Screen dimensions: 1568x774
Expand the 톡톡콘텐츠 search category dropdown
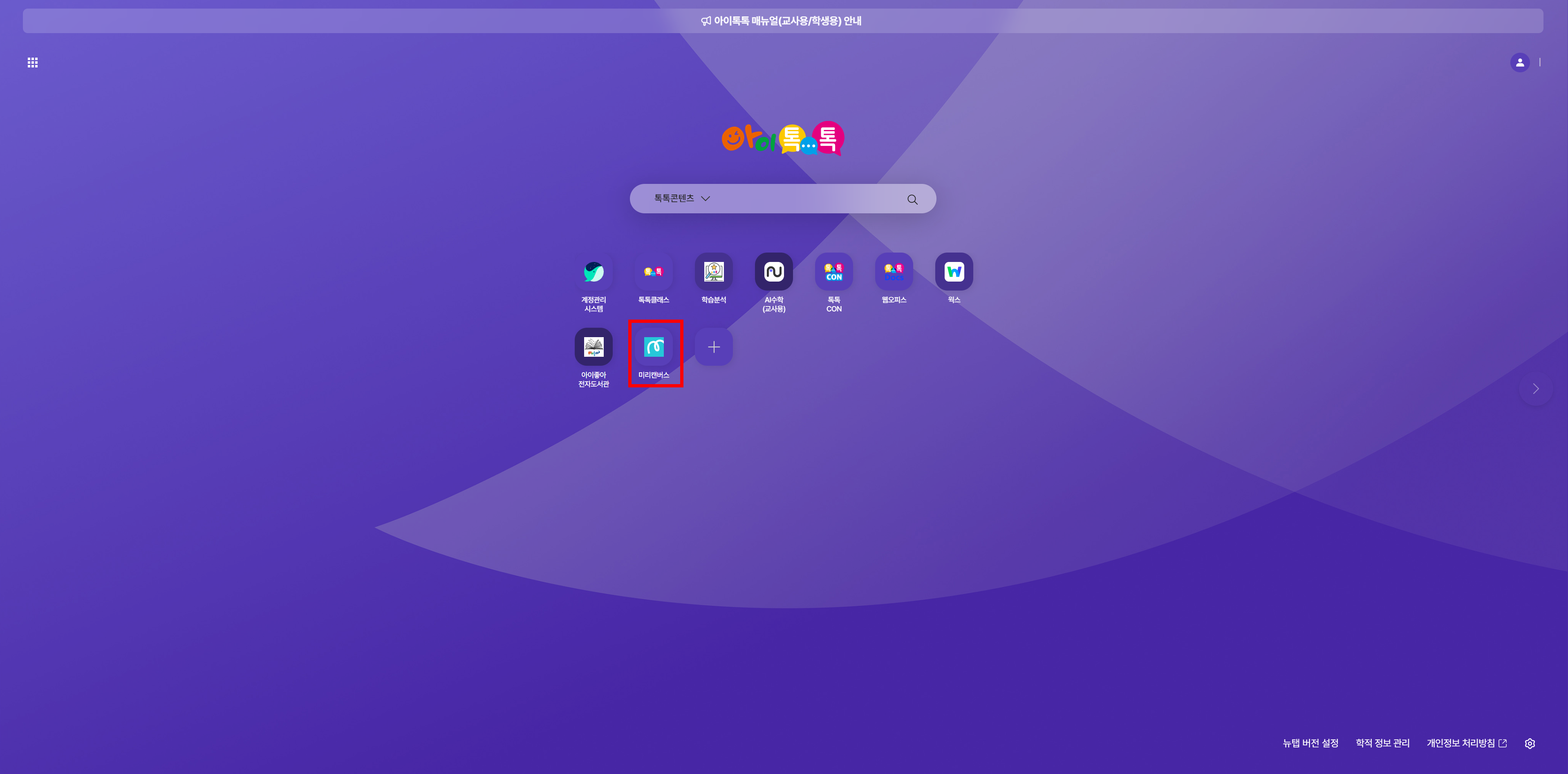click(x=682, y=198)
